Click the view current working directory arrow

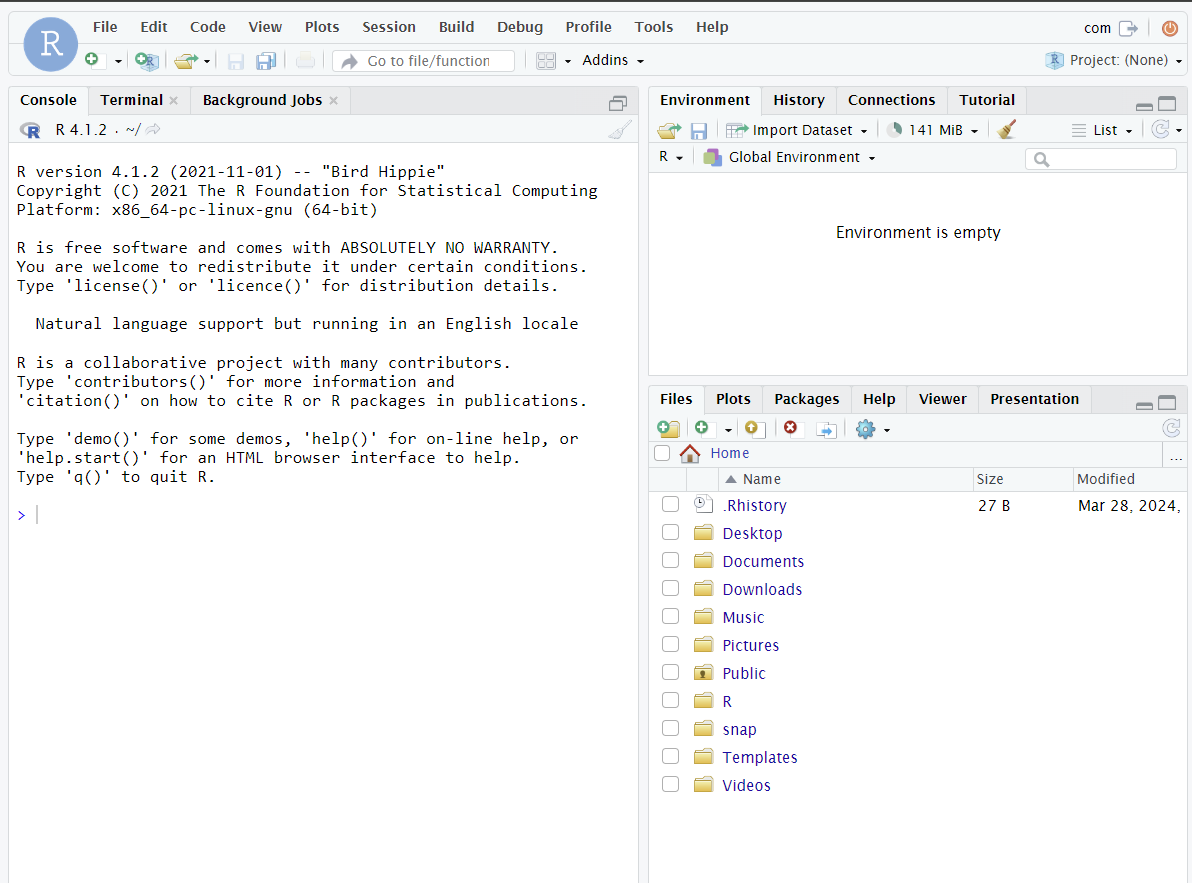point(153,130)
